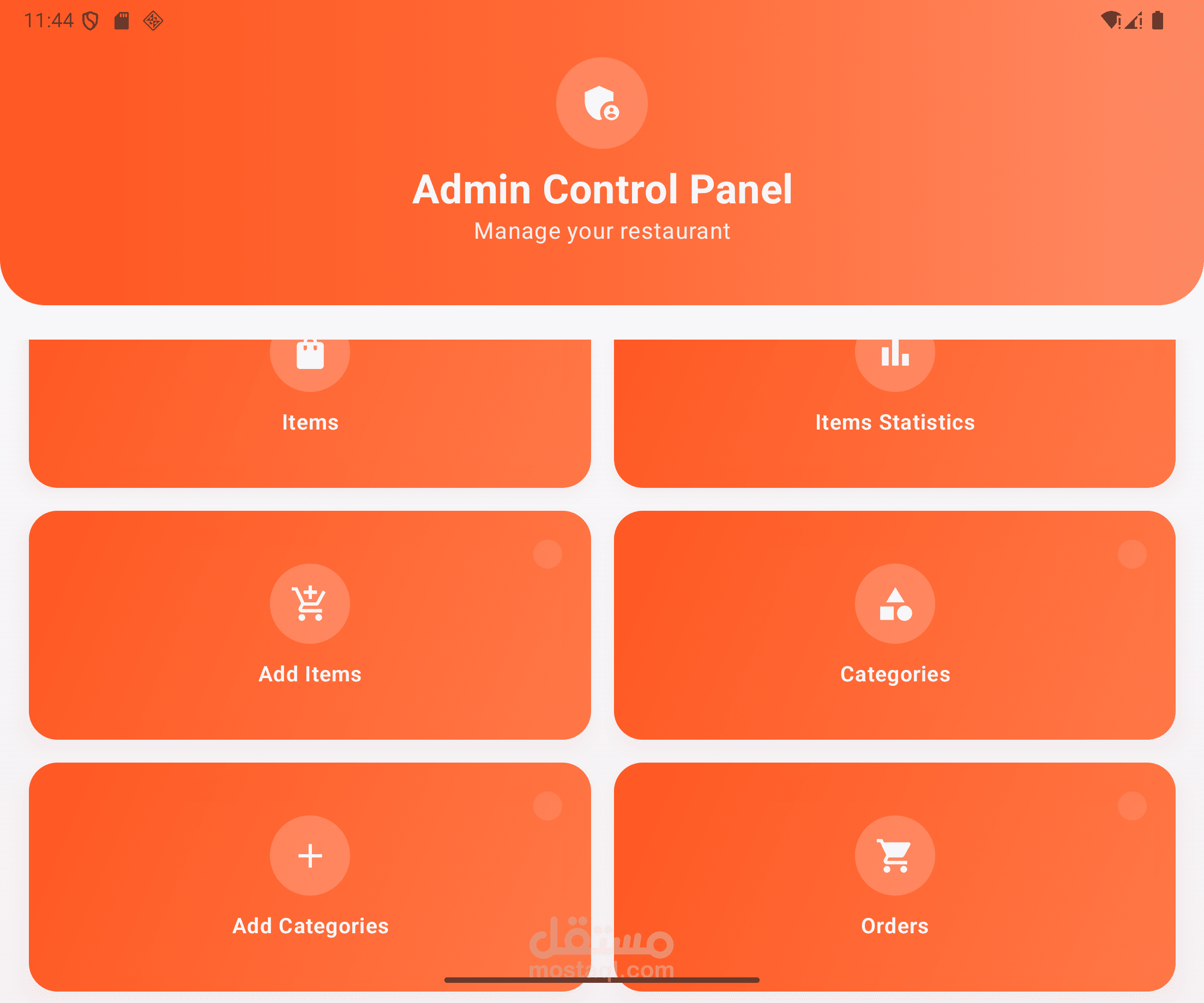Open the Items card label
Viewport: 1204px width, 1003px height.
point(310,422)
